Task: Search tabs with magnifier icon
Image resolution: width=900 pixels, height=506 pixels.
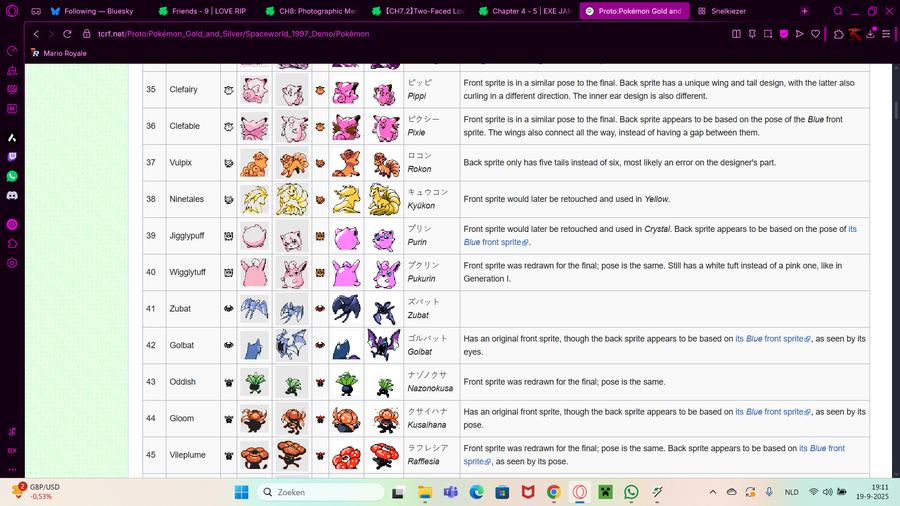Action: (x=838, y=11)
